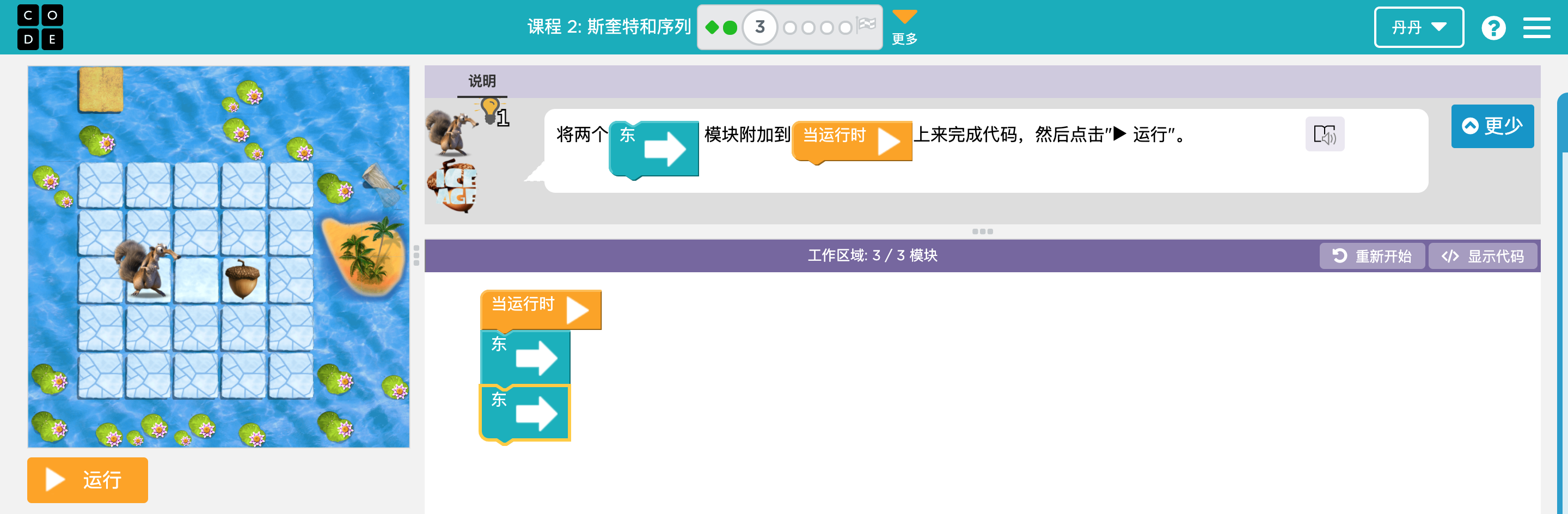This screenshot has height=514, width=1568.
Task: Go to level 5 bubble
Action: [808, 28]
